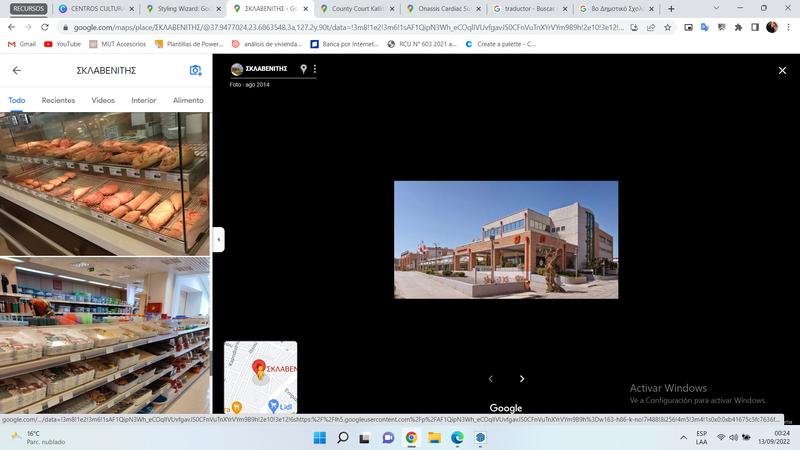Open Create a palette bookmark
The height and width of the screenshot is (450, 800).
[501, 44]
